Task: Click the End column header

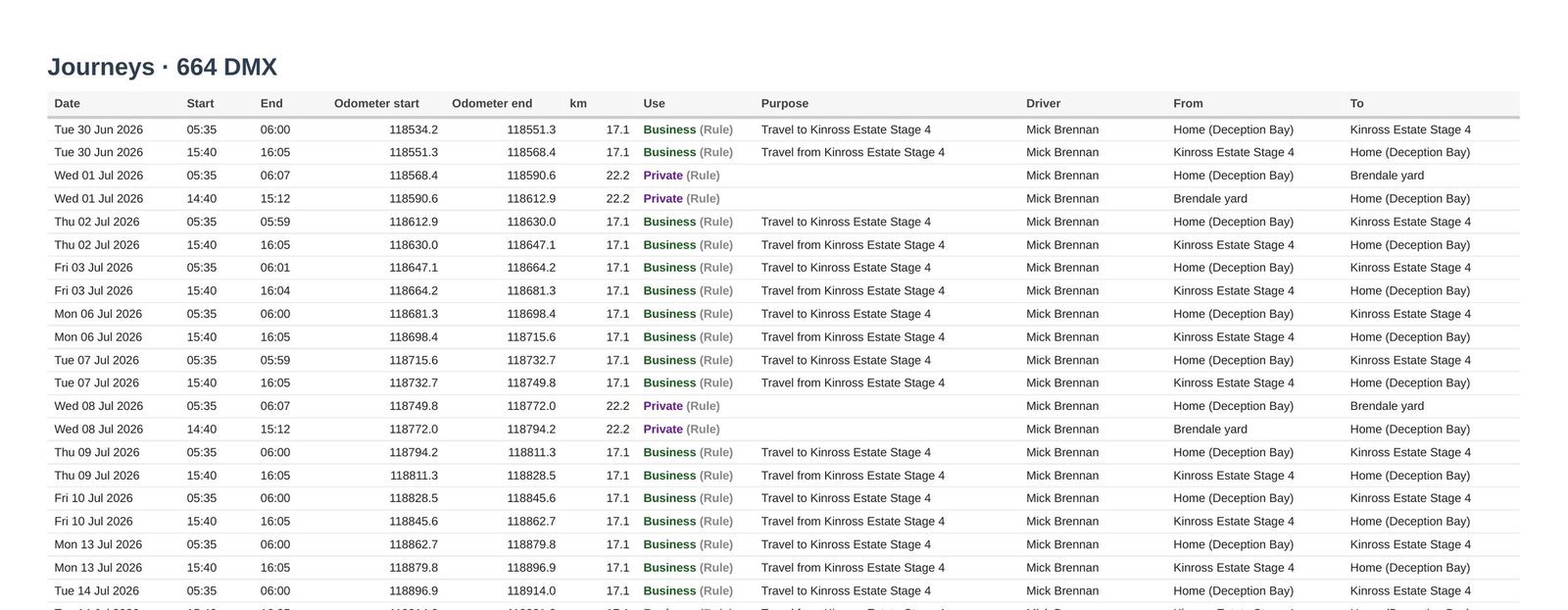Action: coord(271,103)
